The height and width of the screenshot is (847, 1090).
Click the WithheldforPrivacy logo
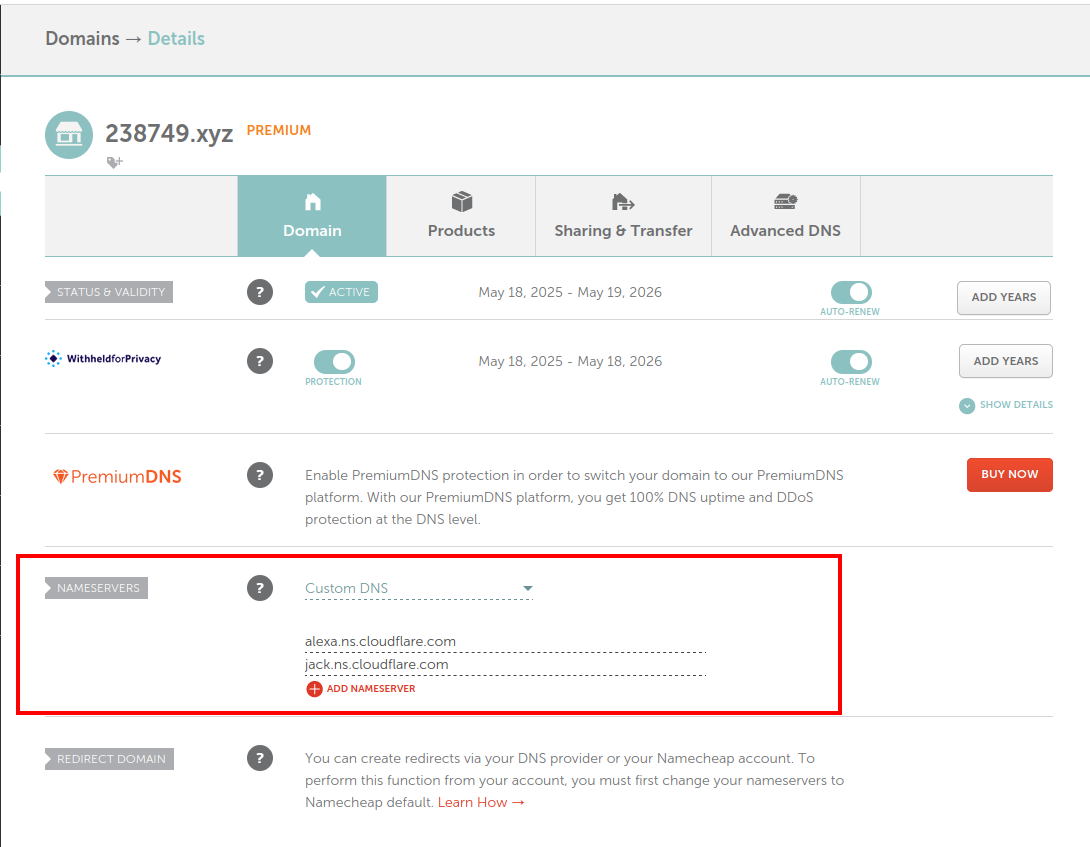click(103, 359)
